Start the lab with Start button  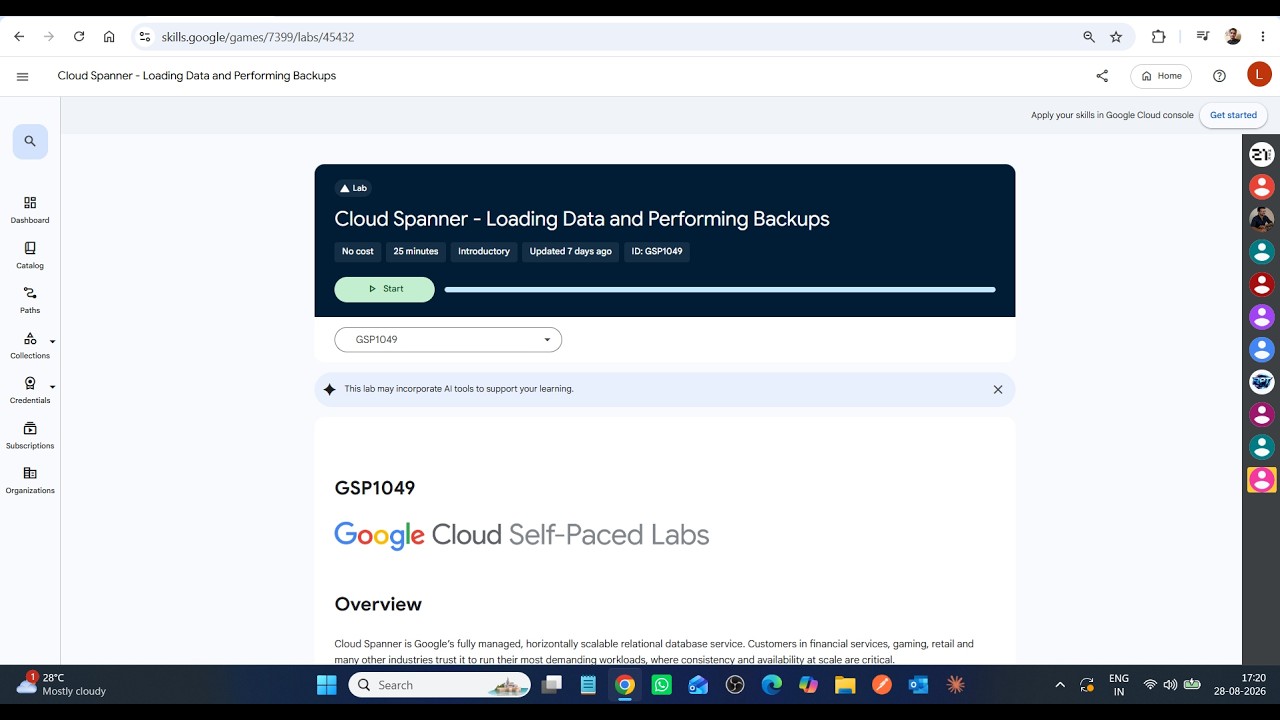(385, 289)
